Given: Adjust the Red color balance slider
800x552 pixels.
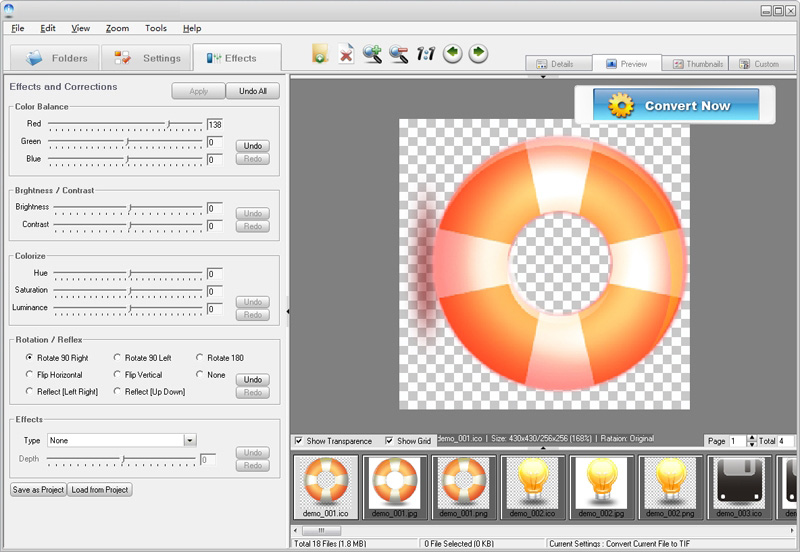Looking at the screenshot, I should 125,124.
